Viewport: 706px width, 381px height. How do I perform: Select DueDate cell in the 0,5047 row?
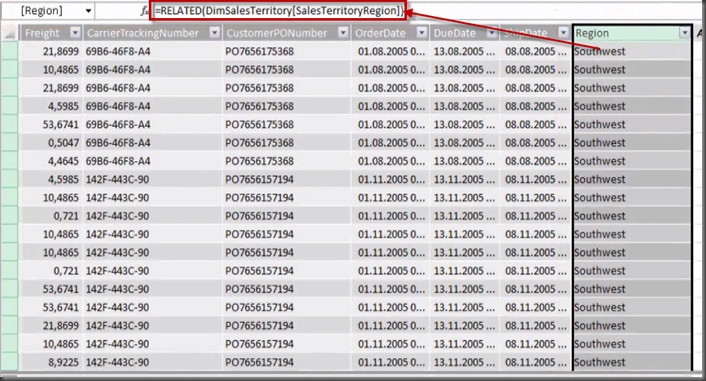[x=465, y=143]
